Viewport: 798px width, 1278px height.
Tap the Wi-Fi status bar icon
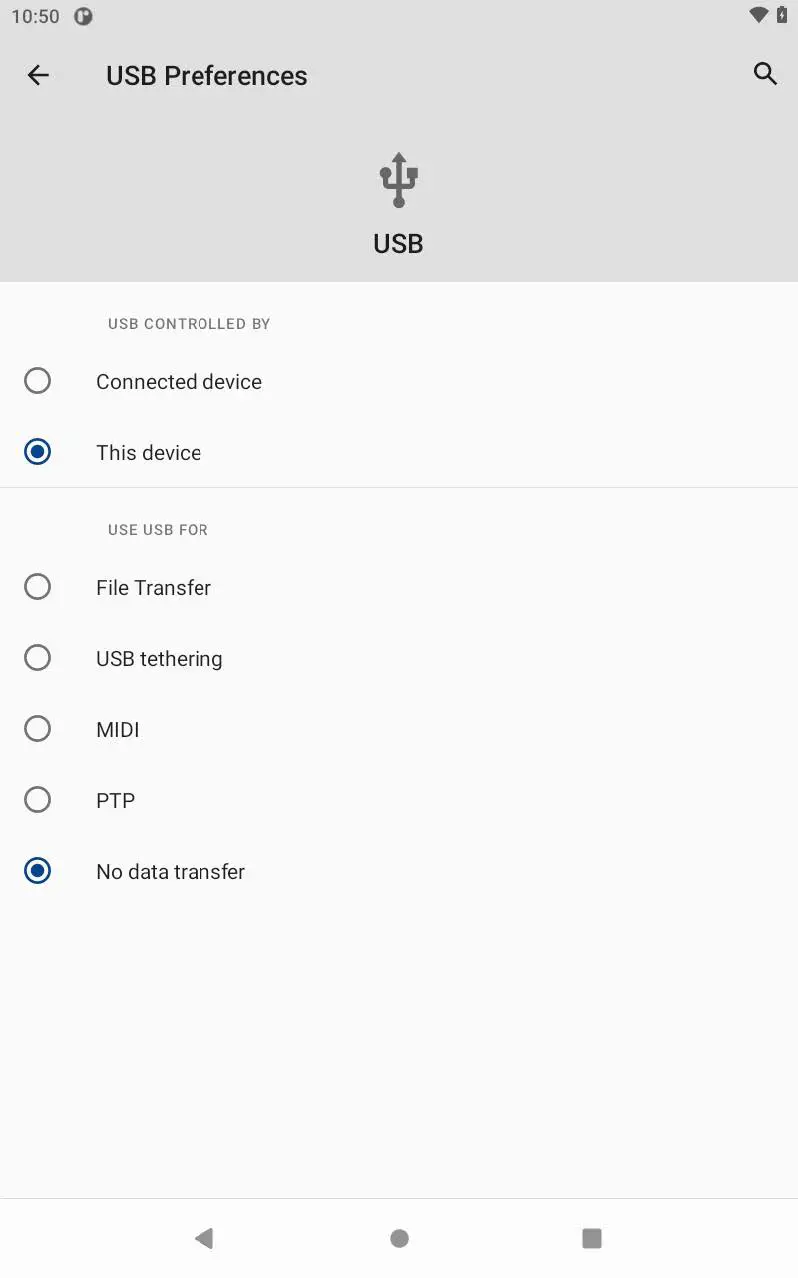click(758, 15)
